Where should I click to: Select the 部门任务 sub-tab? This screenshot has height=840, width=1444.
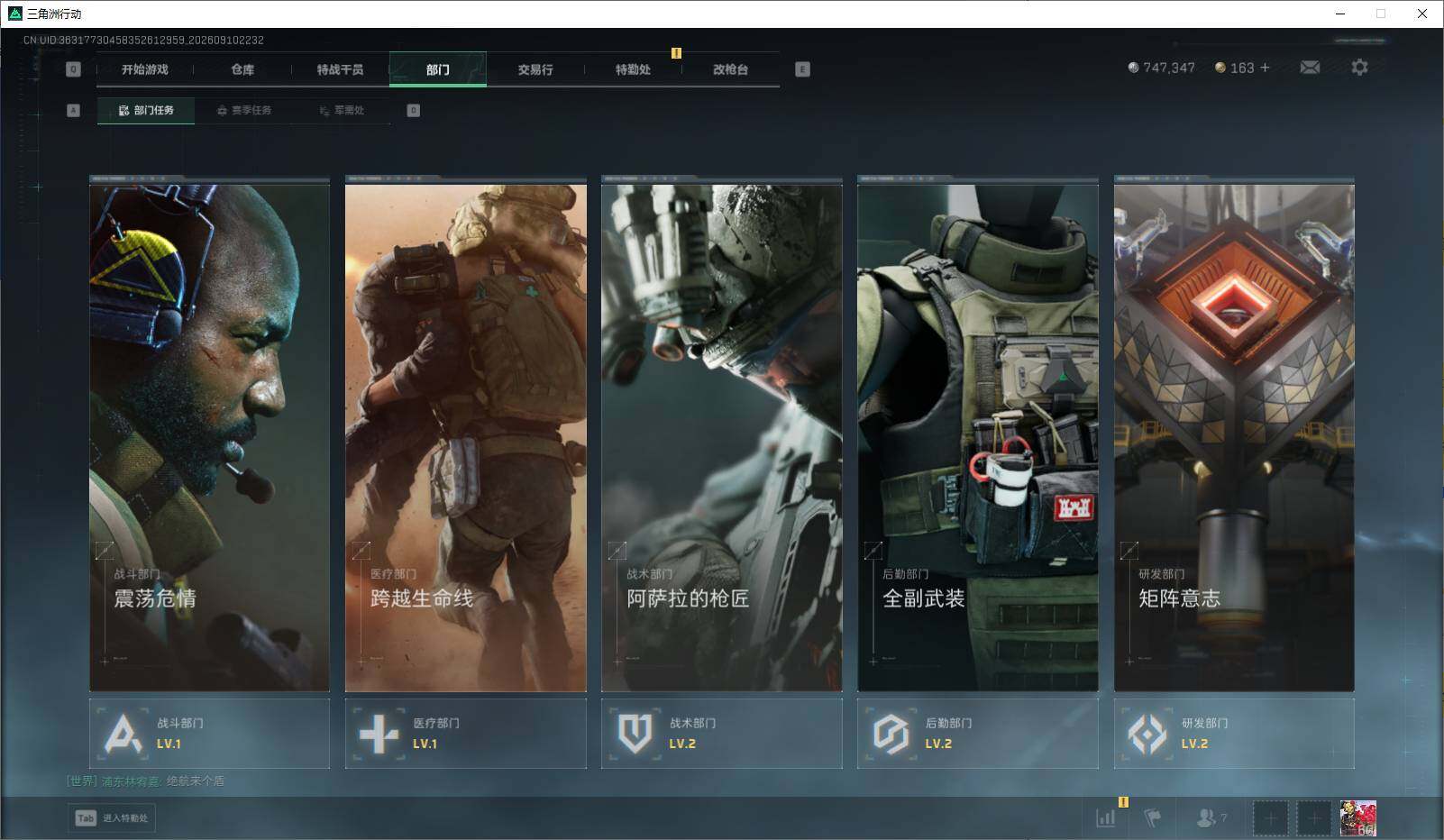146,110
